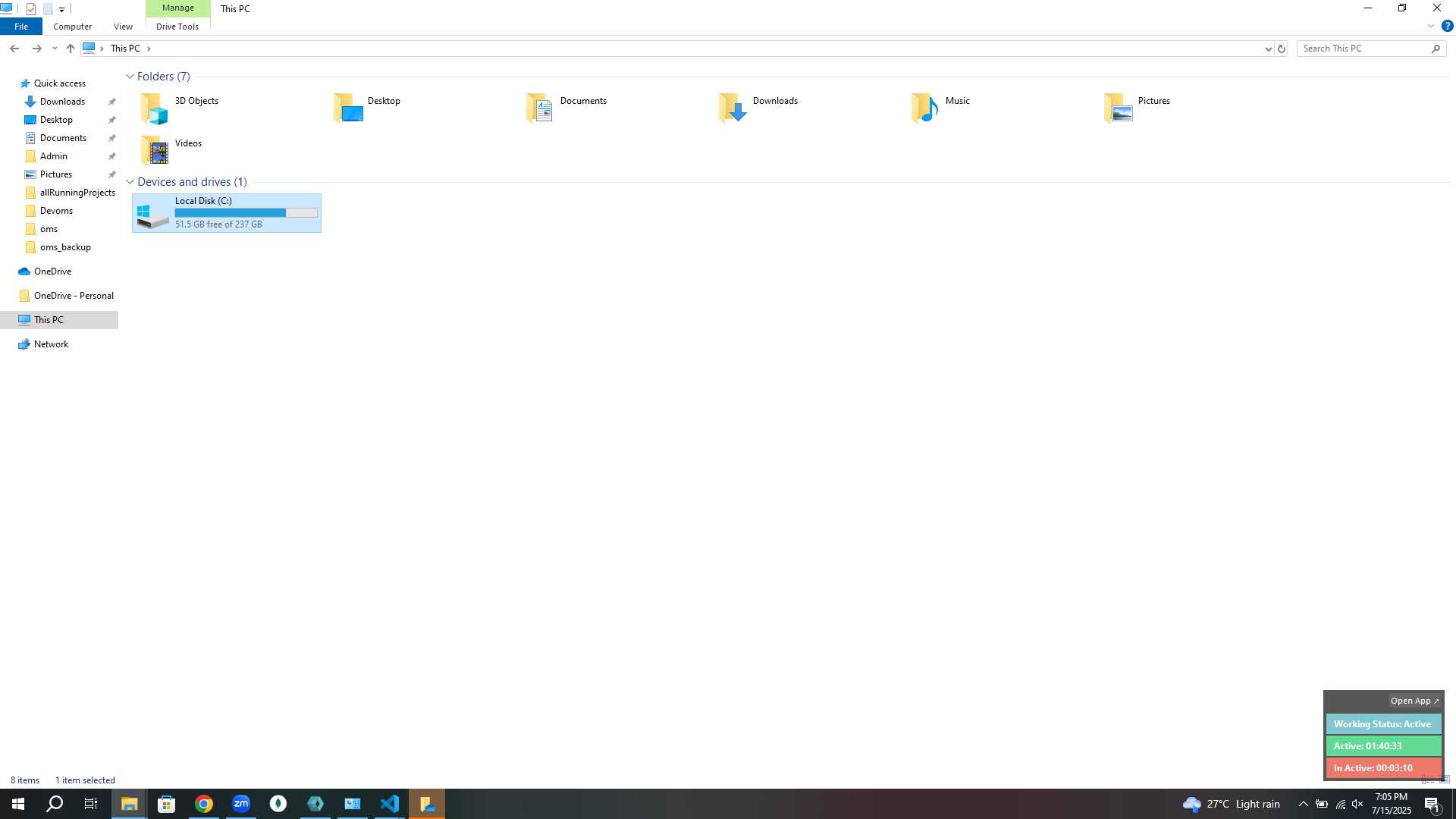Screen dimensions: 1456x819
Task: Open Windows Start menu
Action: [18, 804]
